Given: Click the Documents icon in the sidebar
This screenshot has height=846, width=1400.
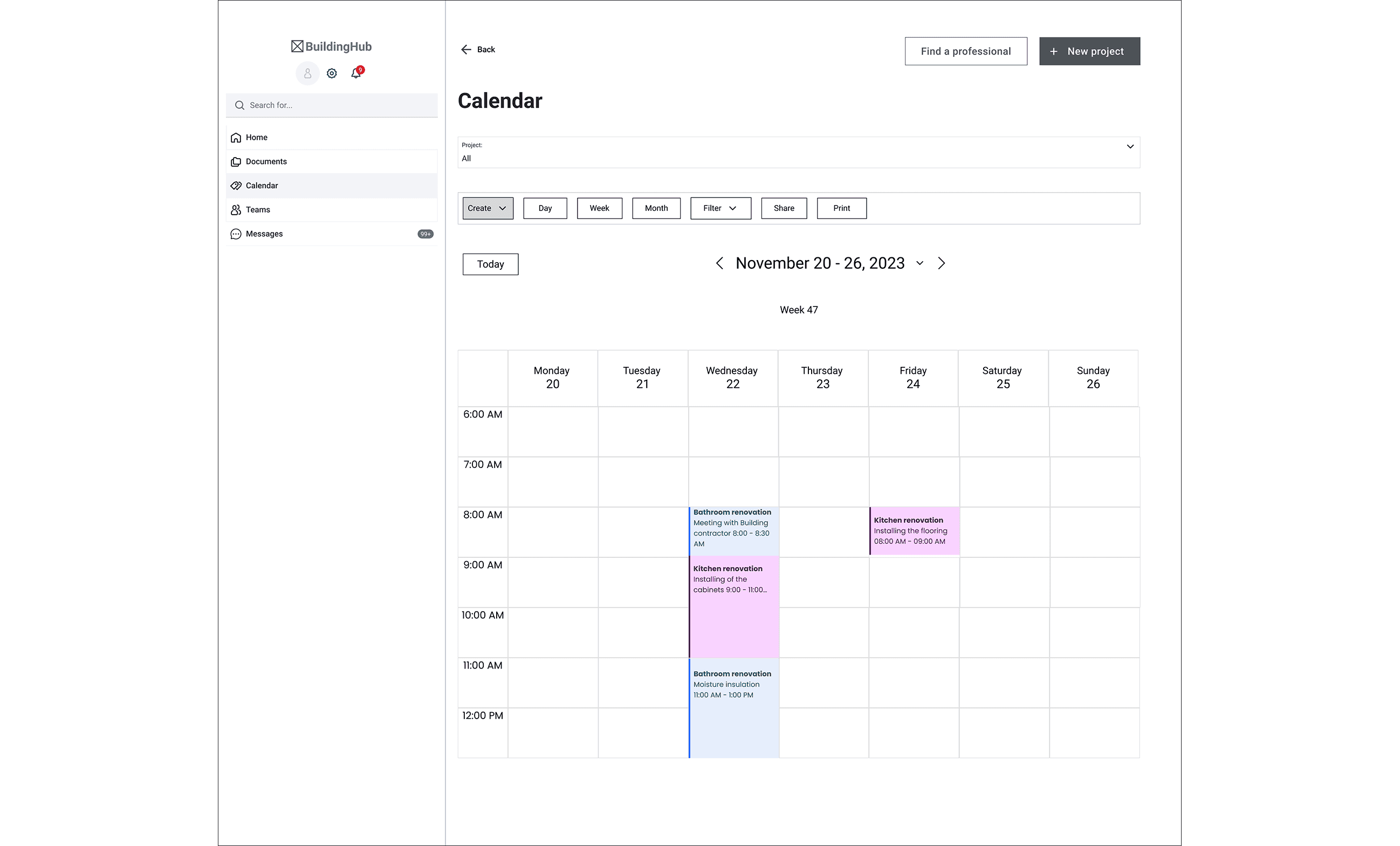Looking at the screenshot, I should pyautogui.click(x=236, y=162).
